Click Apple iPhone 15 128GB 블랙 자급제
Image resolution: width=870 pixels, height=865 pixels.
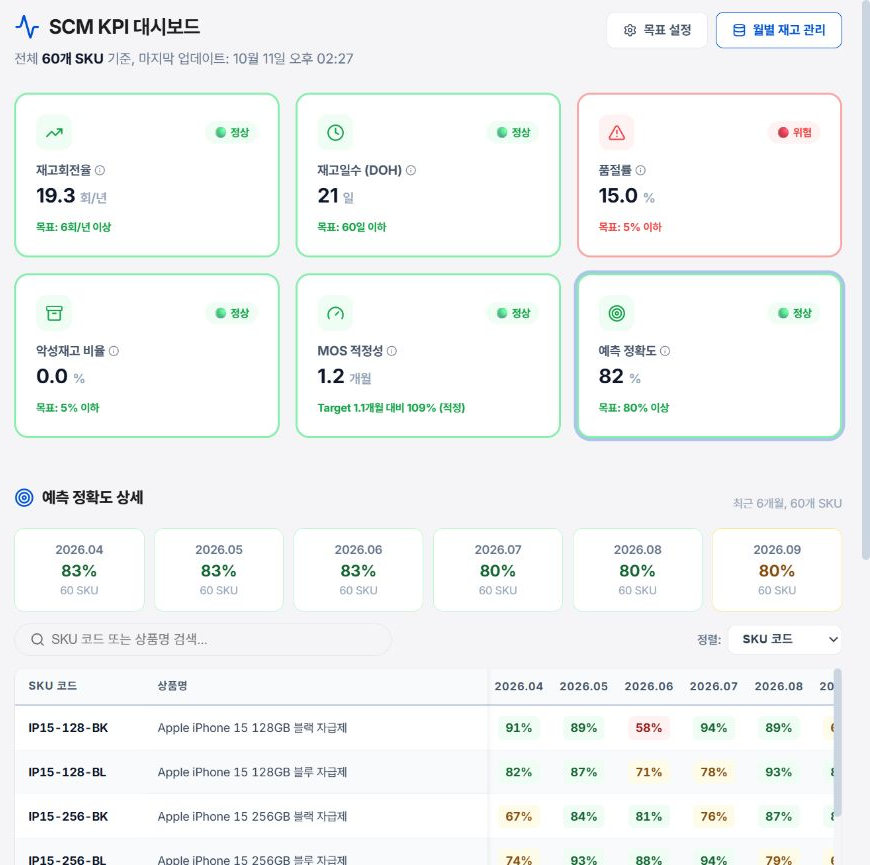tap(252, 728)
